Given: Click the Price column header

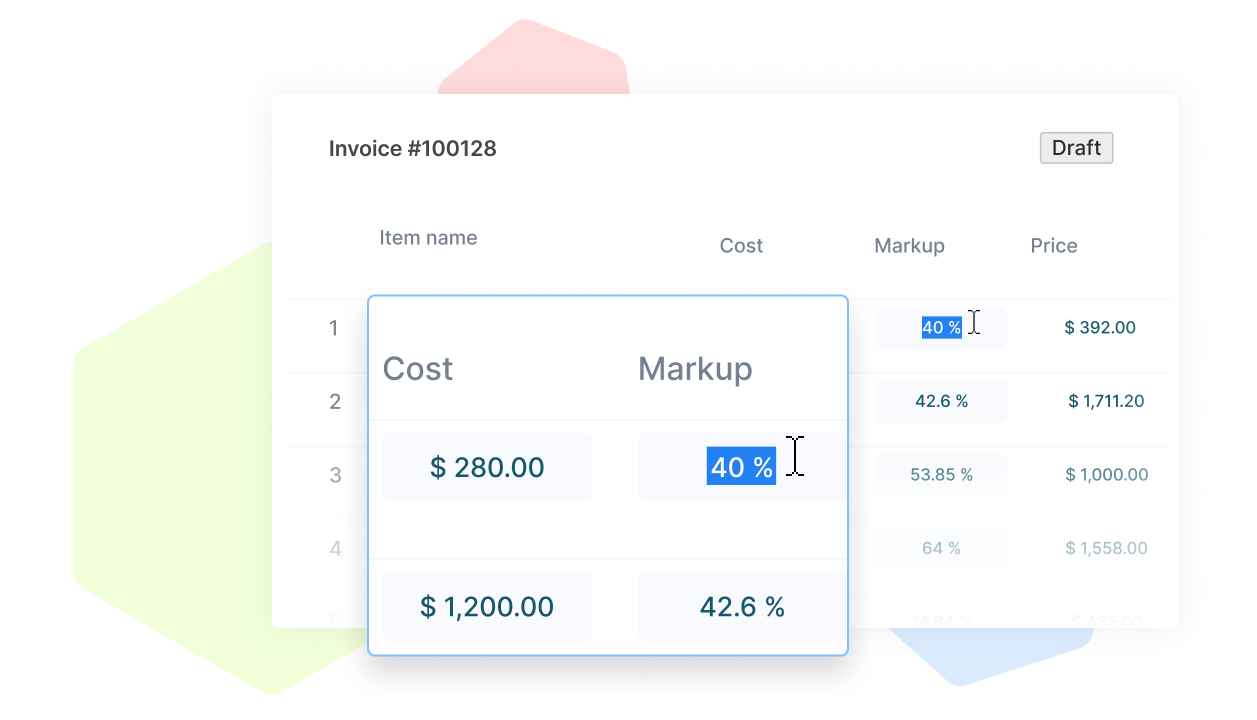Looking at the screenshot, I should (1054, 245).
